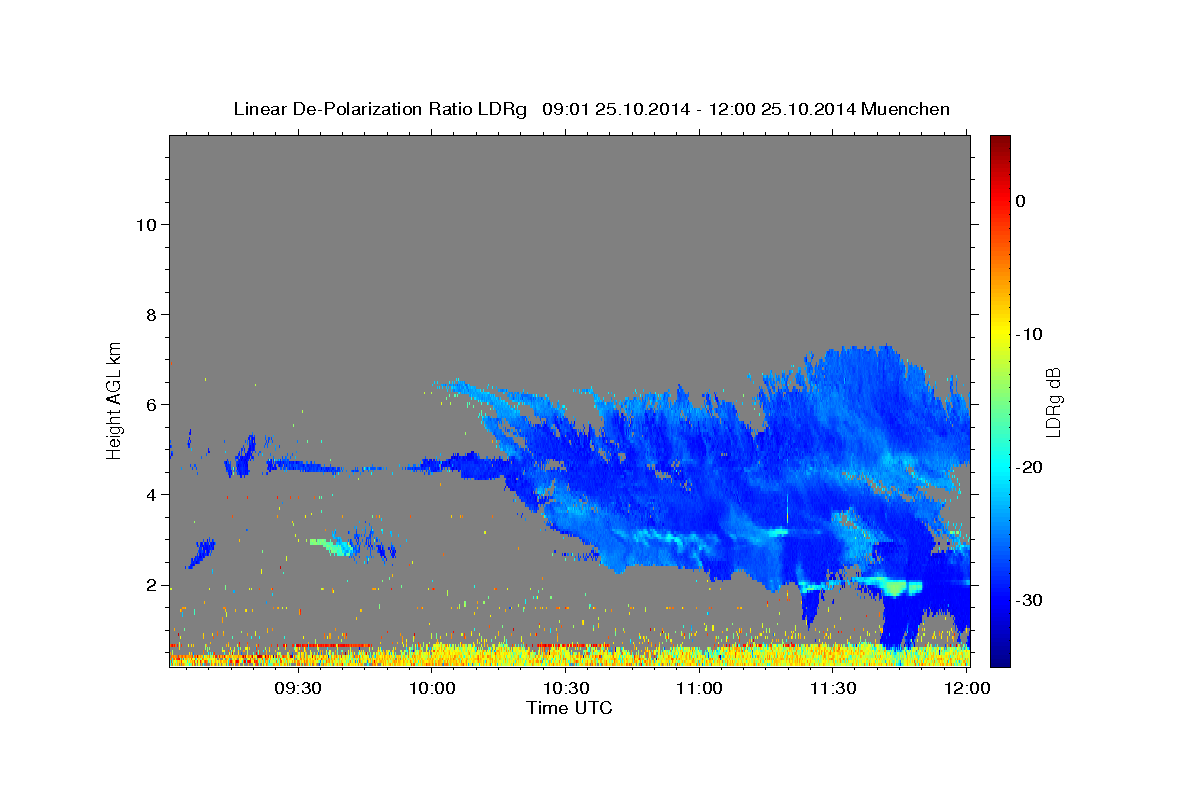This screenshot has width=1200, height=800.
Task: Click the 'Height AGL km' y-axis label
Action: pyautogui.click(x=114, y=399)
